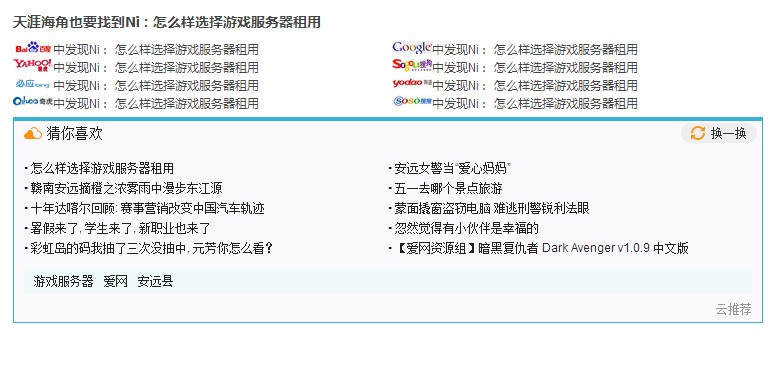Open article 暑假来了, 学生来了, 新职业也来了
The width and height of the screenshot is (781, 378).
point(120,228)
